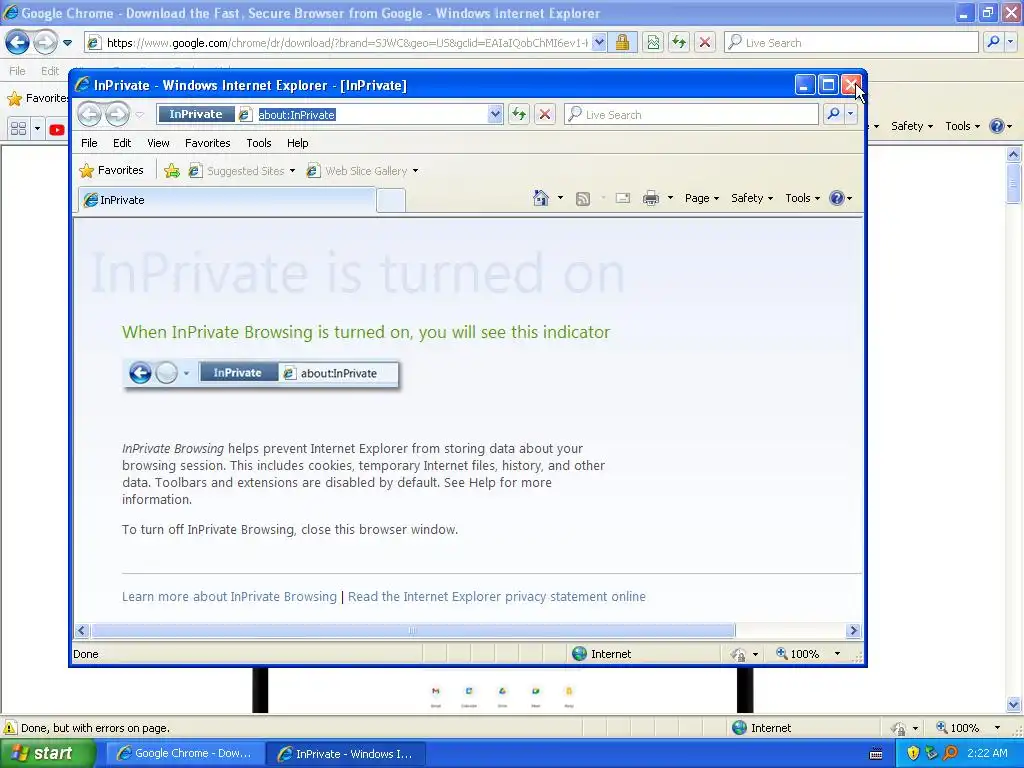Click Help icon in background IE command bar
Viewport: 1024px width, 768px height.
point(997,126)
